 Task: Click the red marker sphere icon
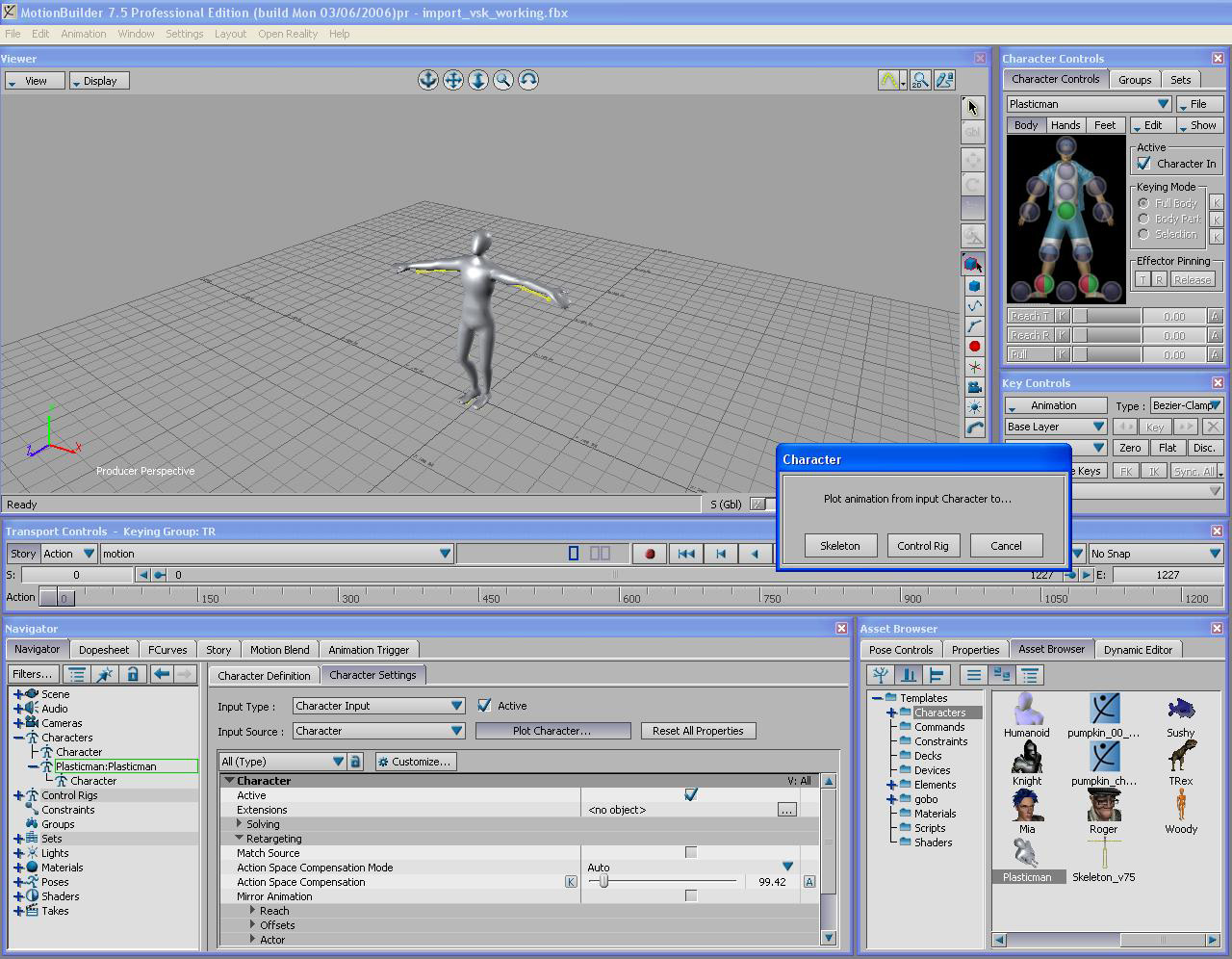click(974, 347)
